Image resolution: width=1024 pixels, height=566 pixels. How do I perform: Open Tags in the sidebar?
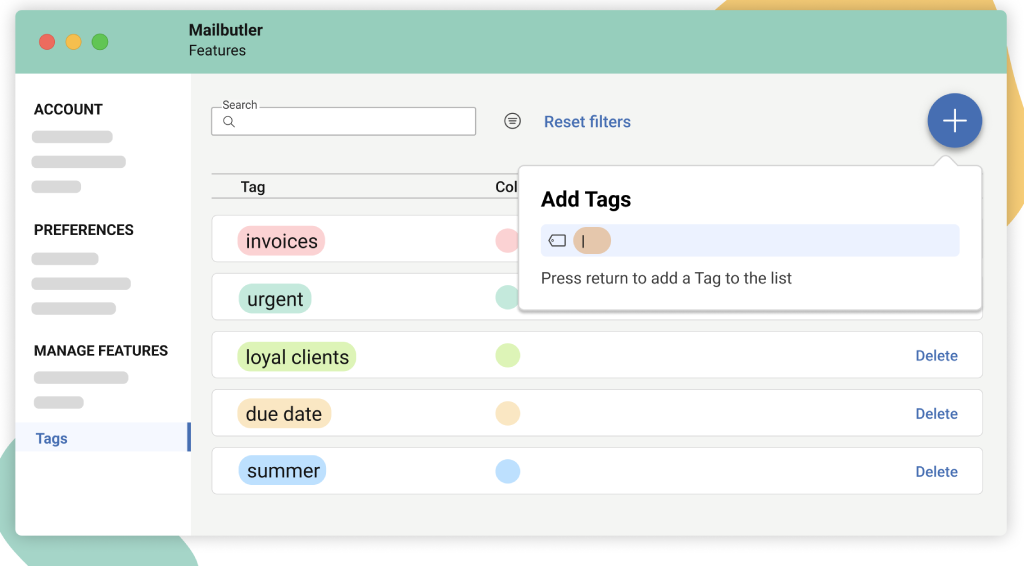pos(103,437)
